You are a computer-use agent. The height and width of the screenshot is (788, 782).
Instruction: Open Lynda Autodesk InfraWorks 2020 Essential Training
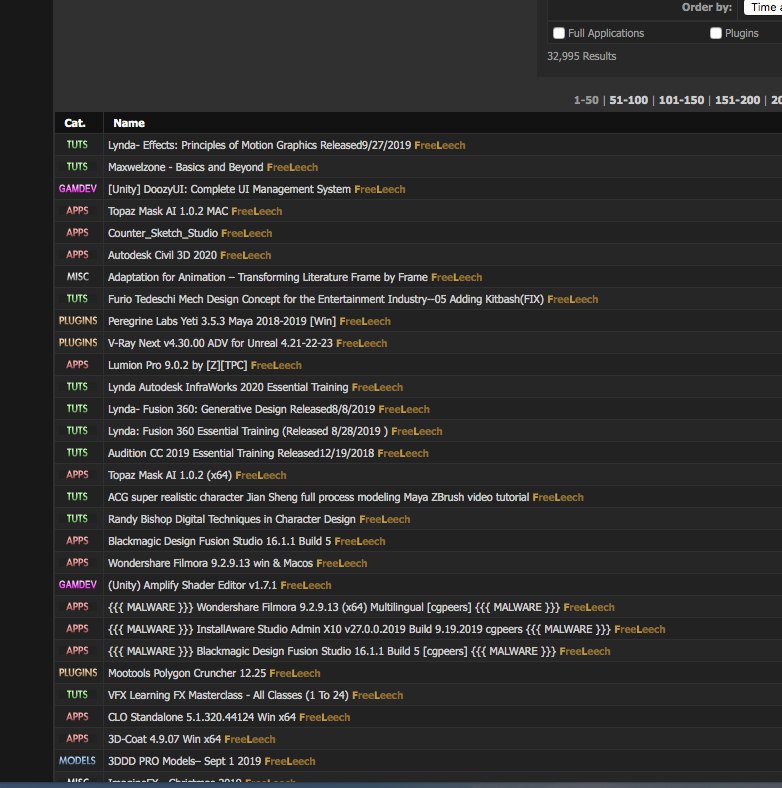(228, 387)
